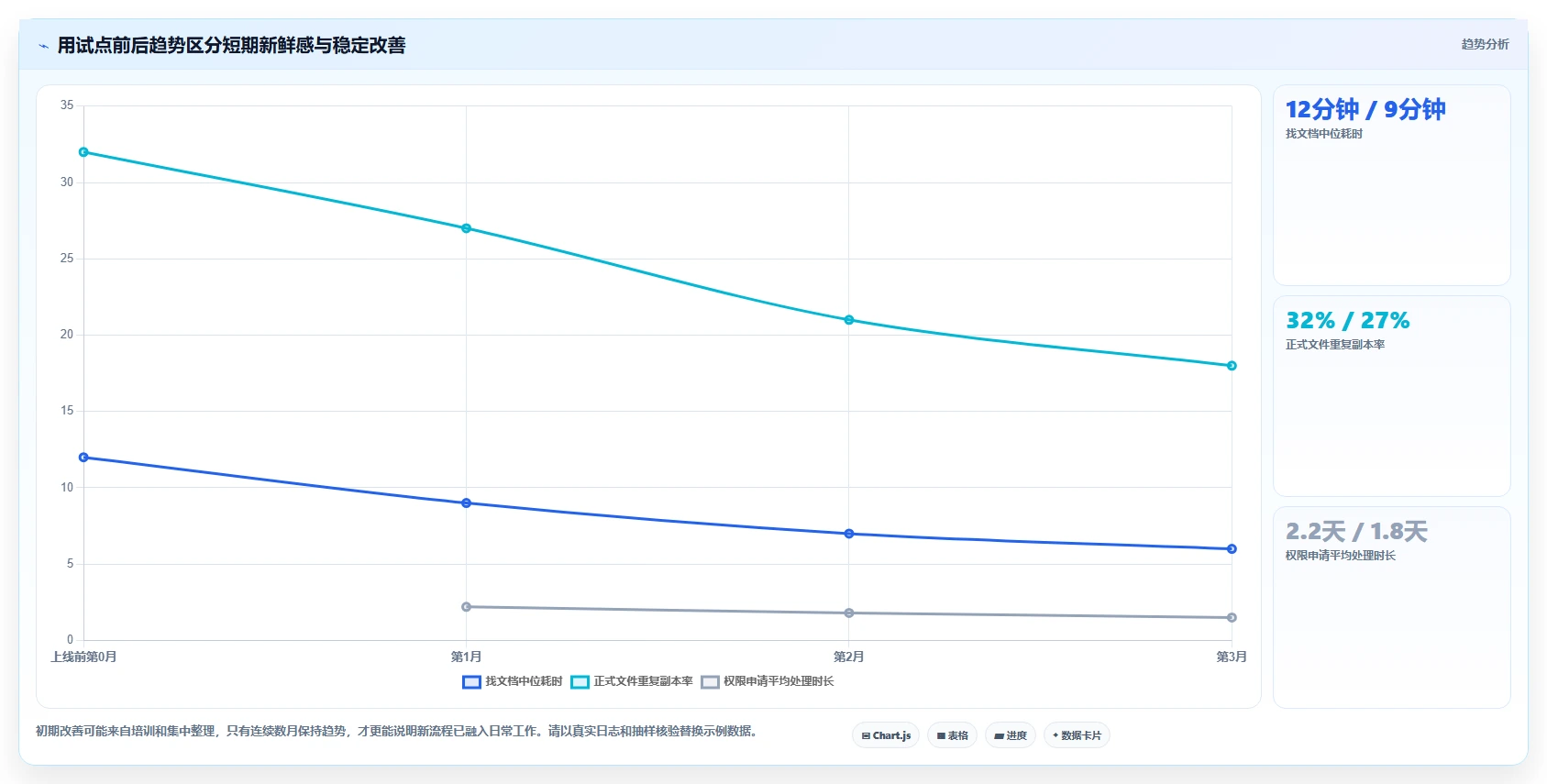Click the footnote starting 初期改善可能来自培训
This screenshot has width=1547, height=784.
(399, 731)
